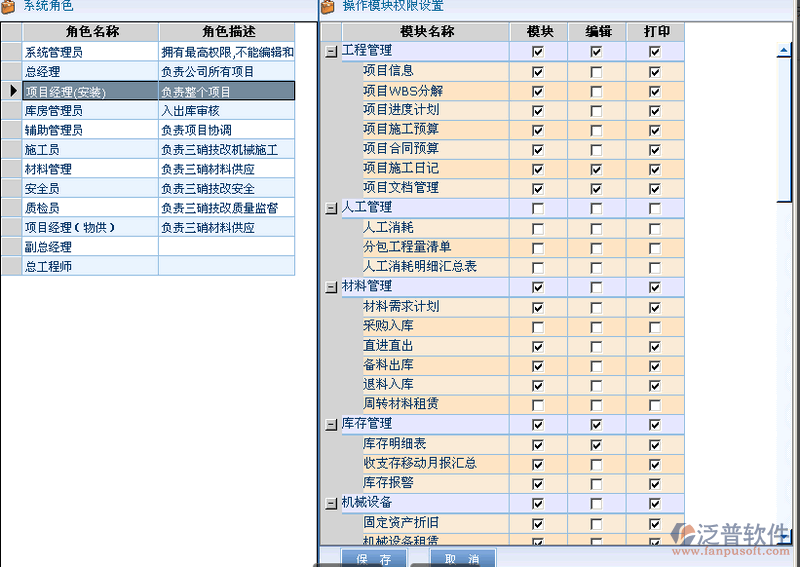
Task: Click 项目施工预算 module name
Action: (x=401, y=129)
